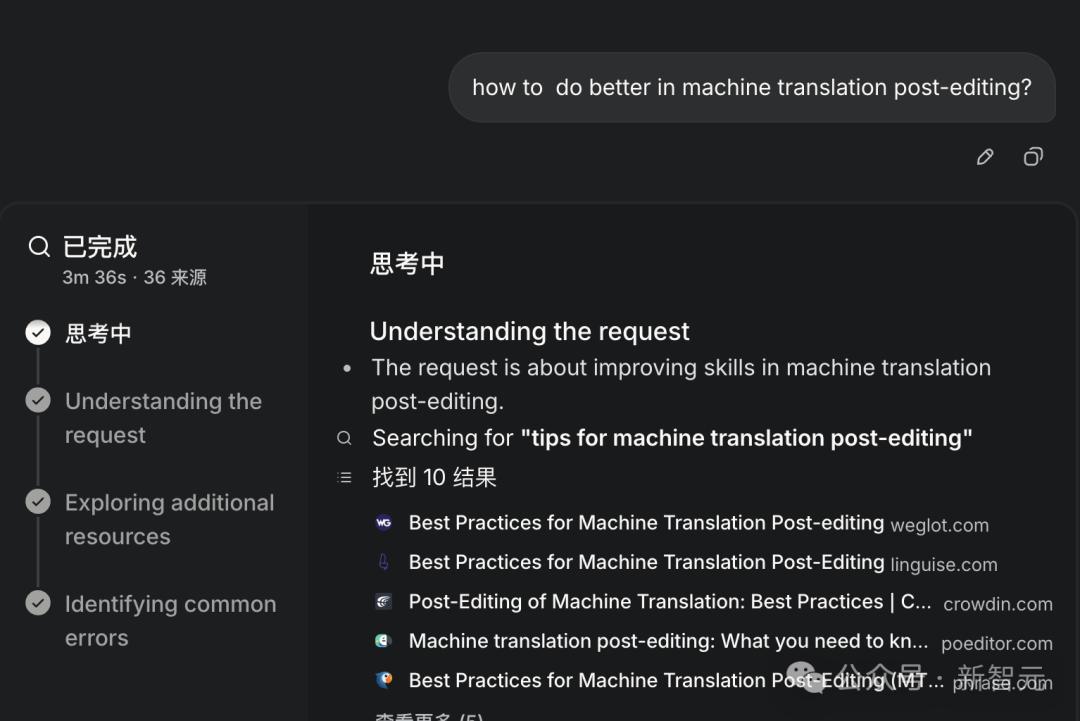This screenshot has height=721, width=1080.
Task: Click the pencil edit message icon
Action: pos(985,157)
